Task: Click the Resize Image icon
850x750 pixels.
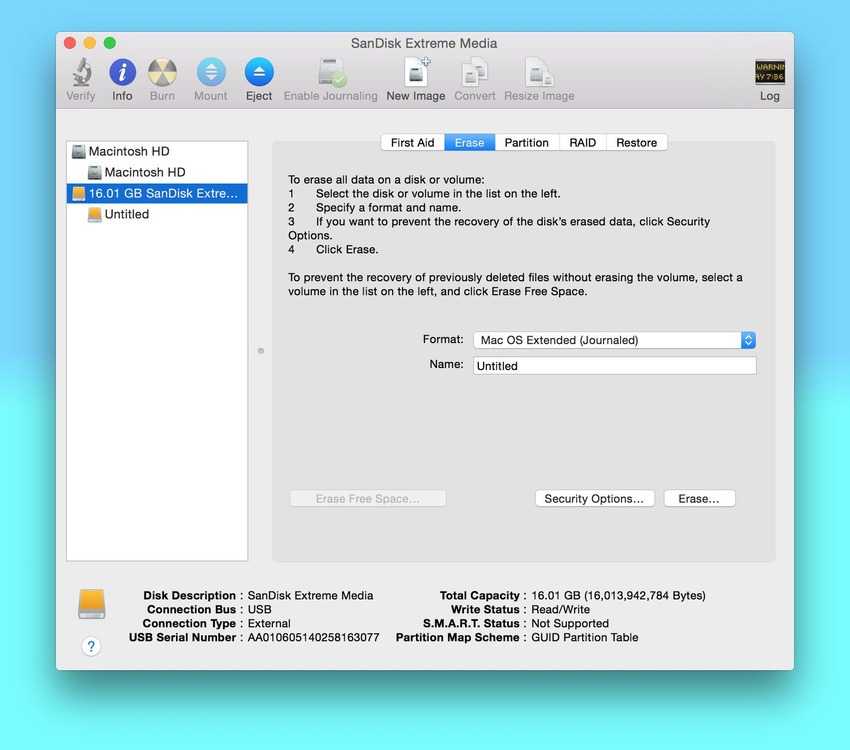Action: [x=539, y=75]
